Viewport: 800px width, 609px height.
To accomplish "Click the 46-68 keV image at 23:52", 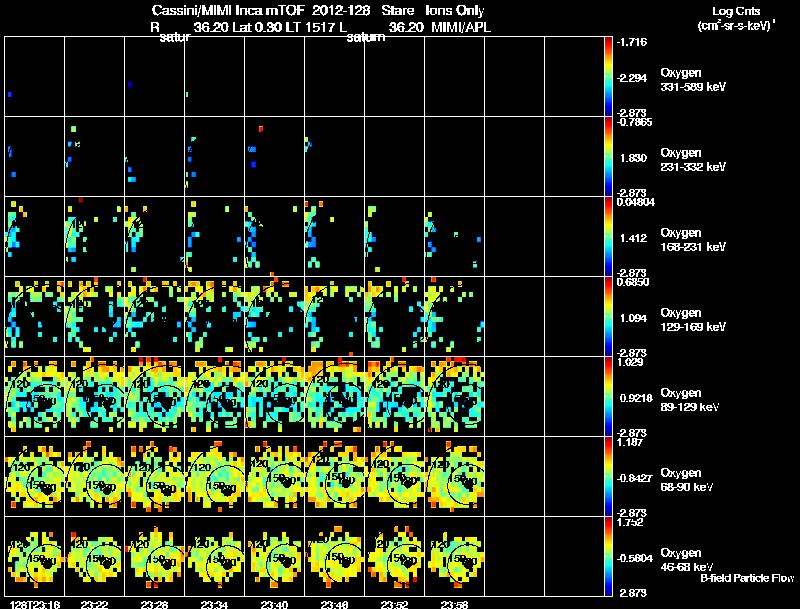I will pyautogui.click(x=394, y=556).
